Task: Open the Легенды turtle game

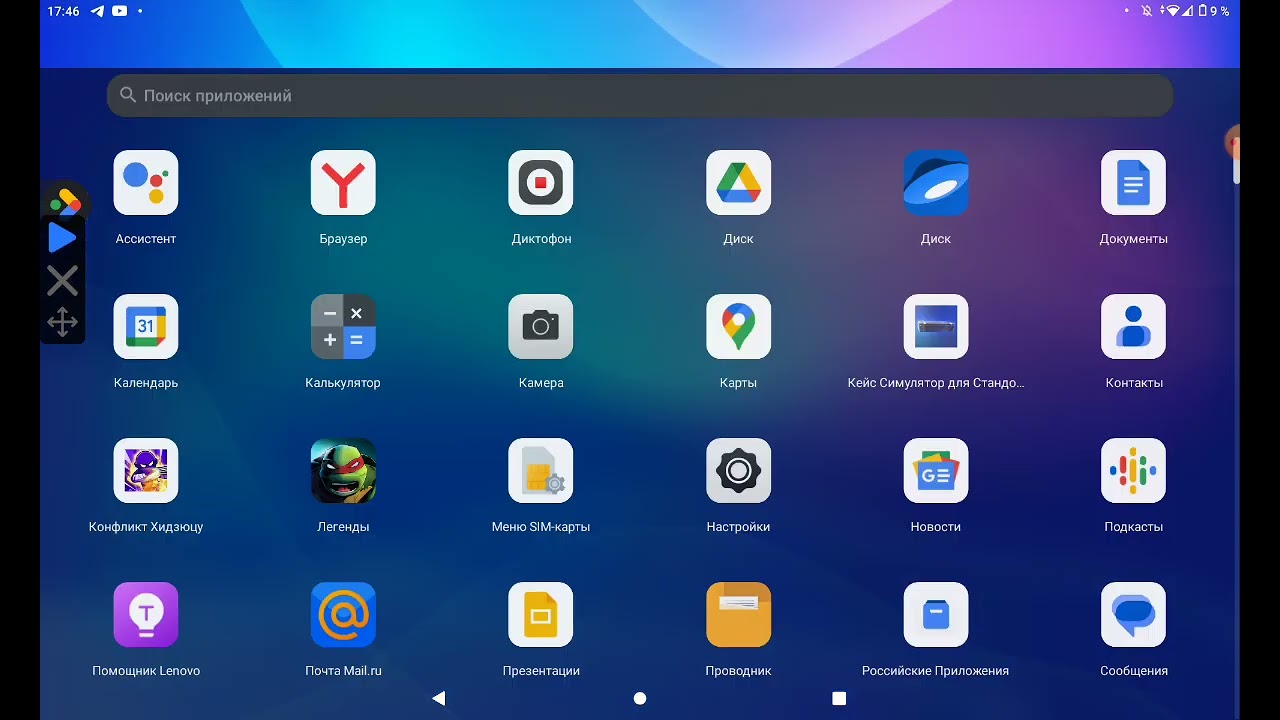Action: (343, 471)
